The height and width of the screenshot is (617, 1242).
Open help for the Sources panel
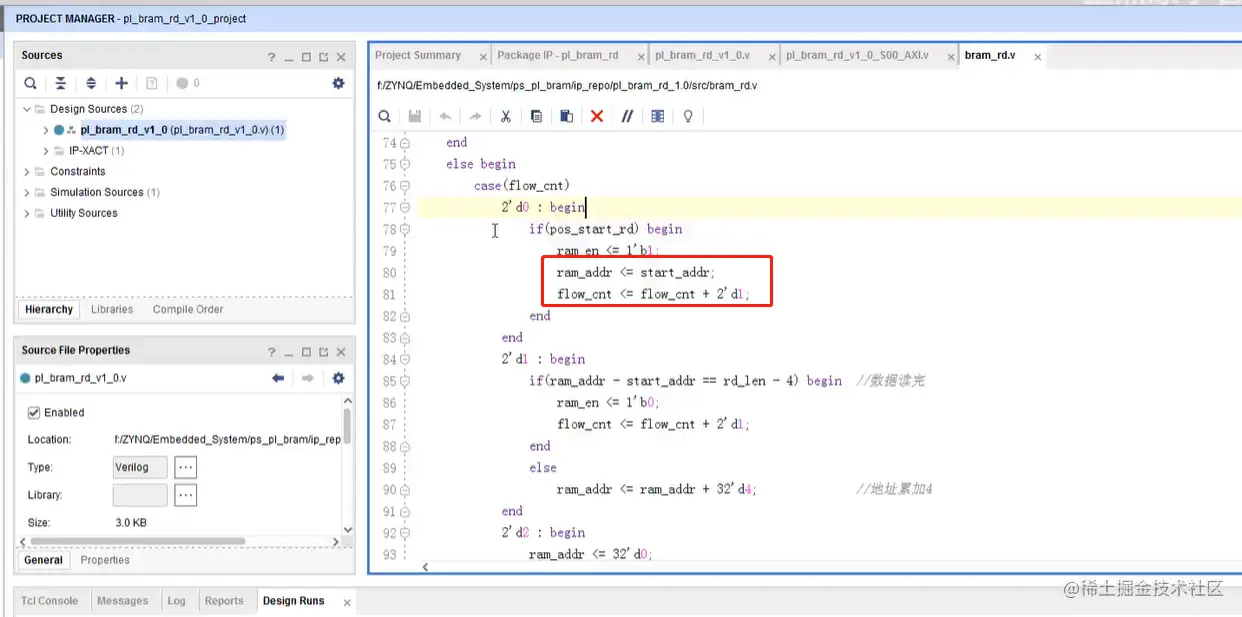[x=271, y=57]
